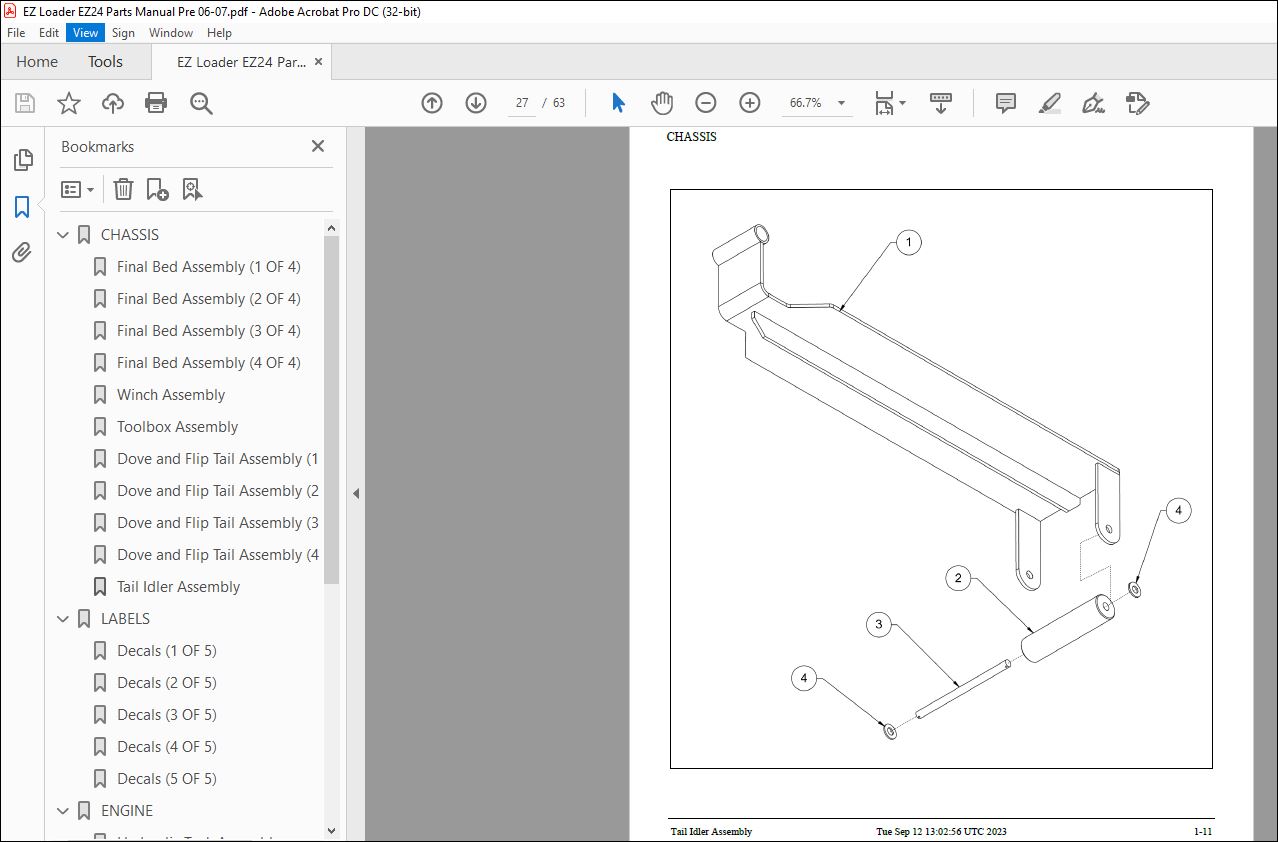This screenshot has height=842, width=1278.
Task: Open Toolbox Assembly bookmark
Action: (x=177, y=427)
